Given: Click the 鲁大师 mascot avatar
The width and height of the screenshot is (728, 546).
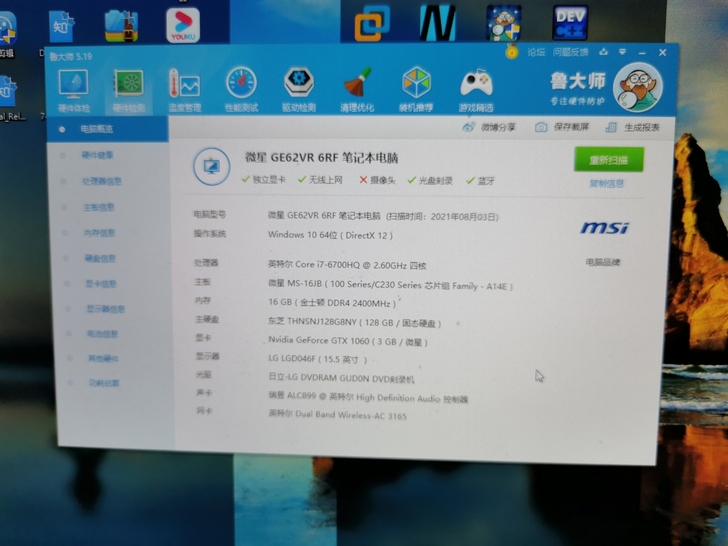Looking at the screenshot, I should pos(637,88).
